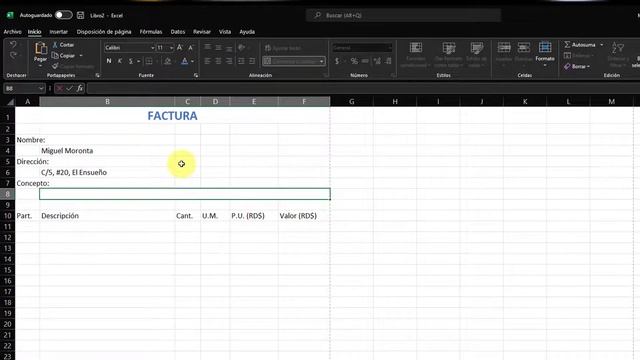Open Formato condicional icon
Image resolution: width=640 pixels, height=360 pixels.
tap(416, 48)
